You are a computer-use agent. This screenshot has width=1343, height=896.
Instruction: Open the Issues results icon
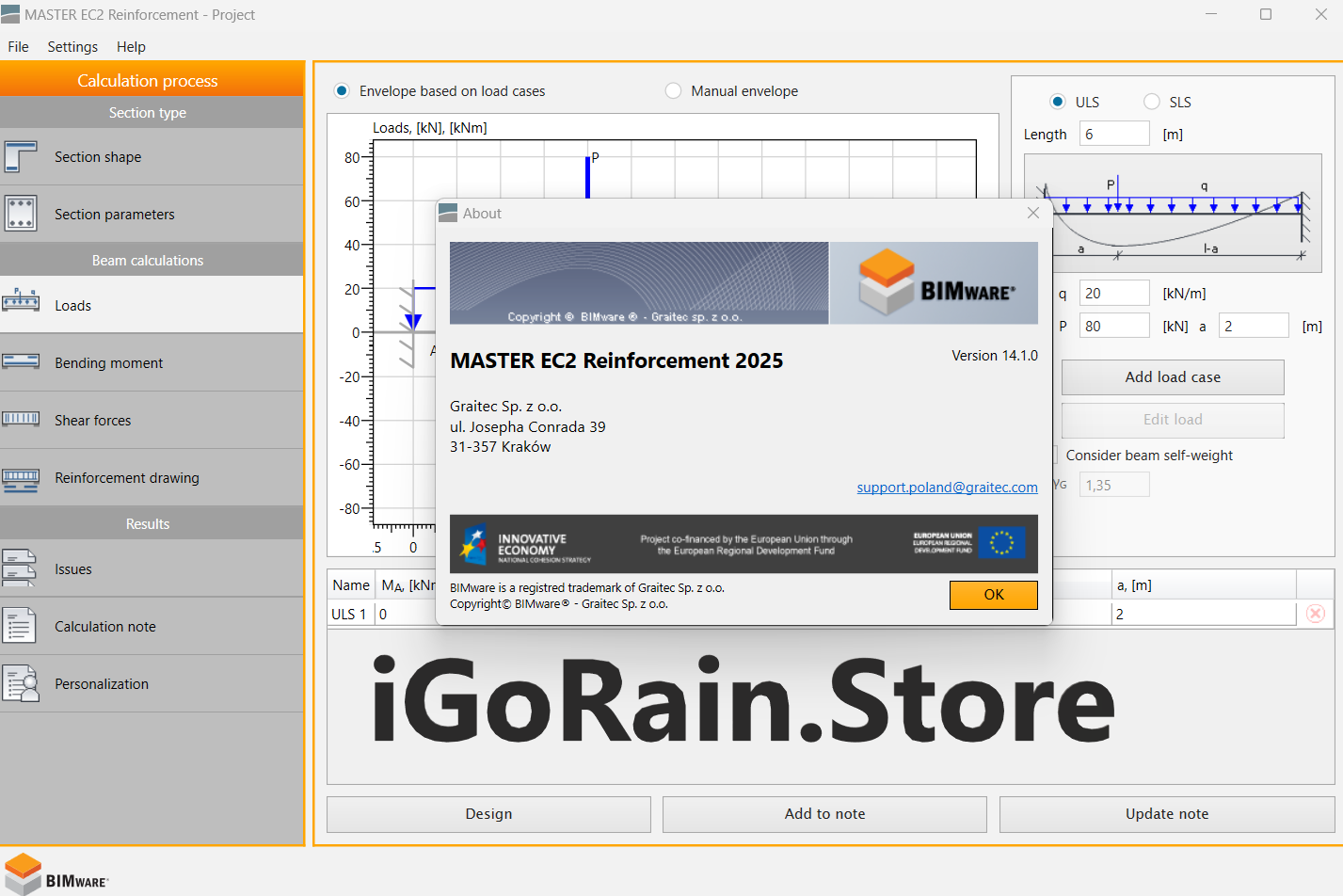click(20, 568)
